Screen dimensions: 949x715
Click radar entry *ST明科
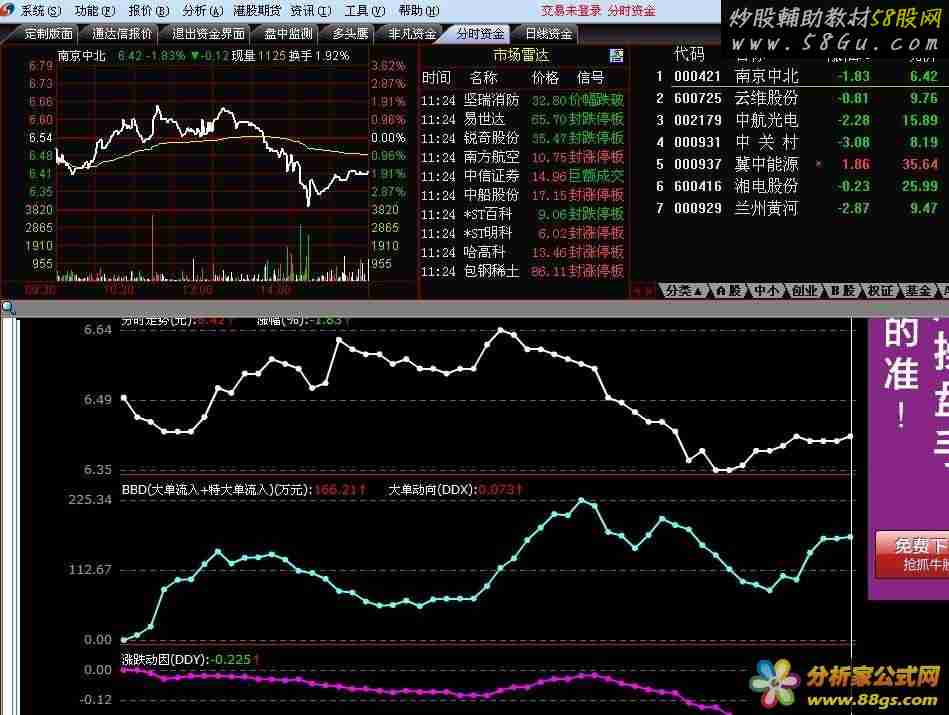[x=522, y=233]
